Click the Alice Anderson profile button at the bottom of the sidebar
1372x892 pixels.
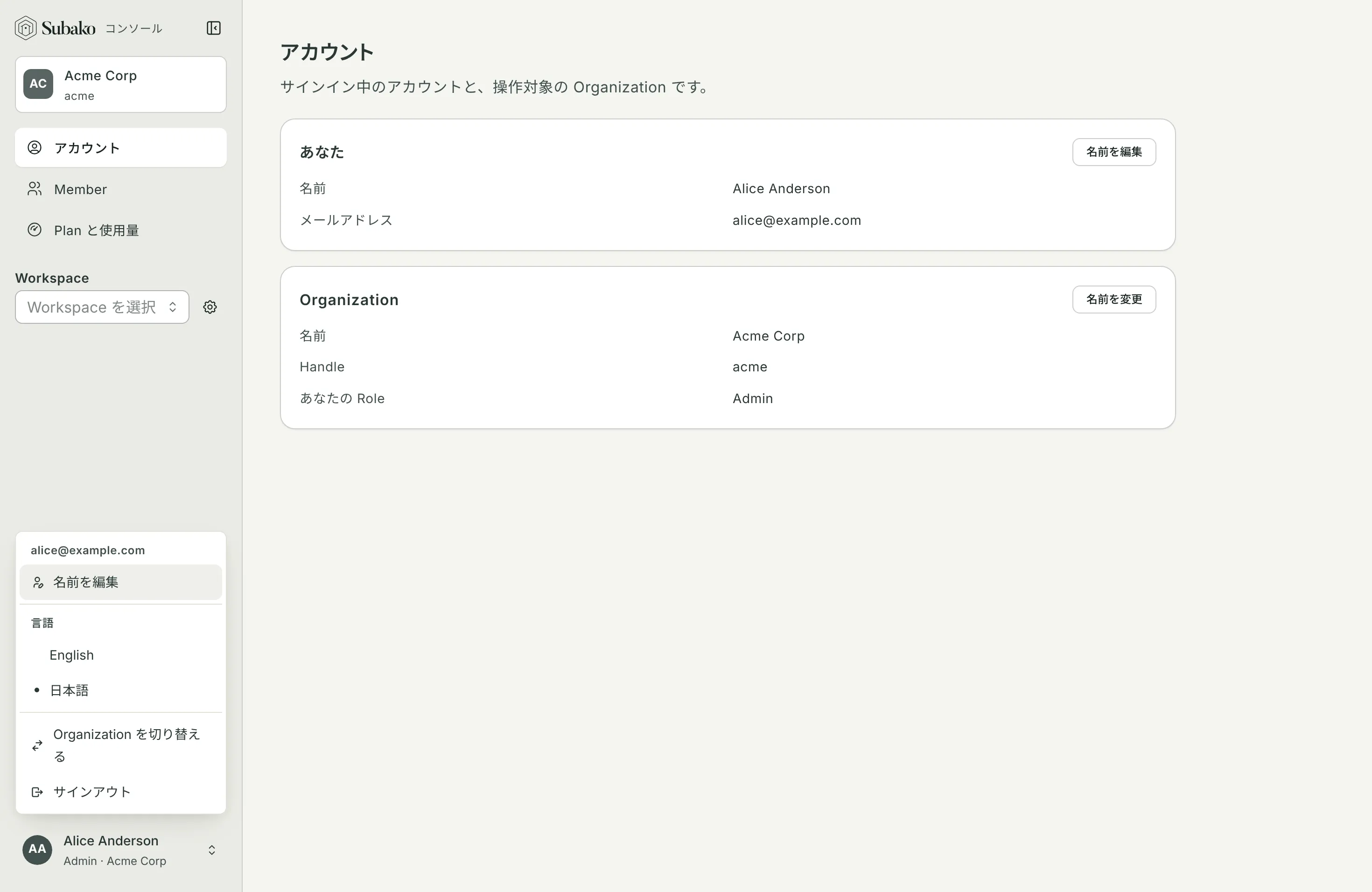point(120,850)
